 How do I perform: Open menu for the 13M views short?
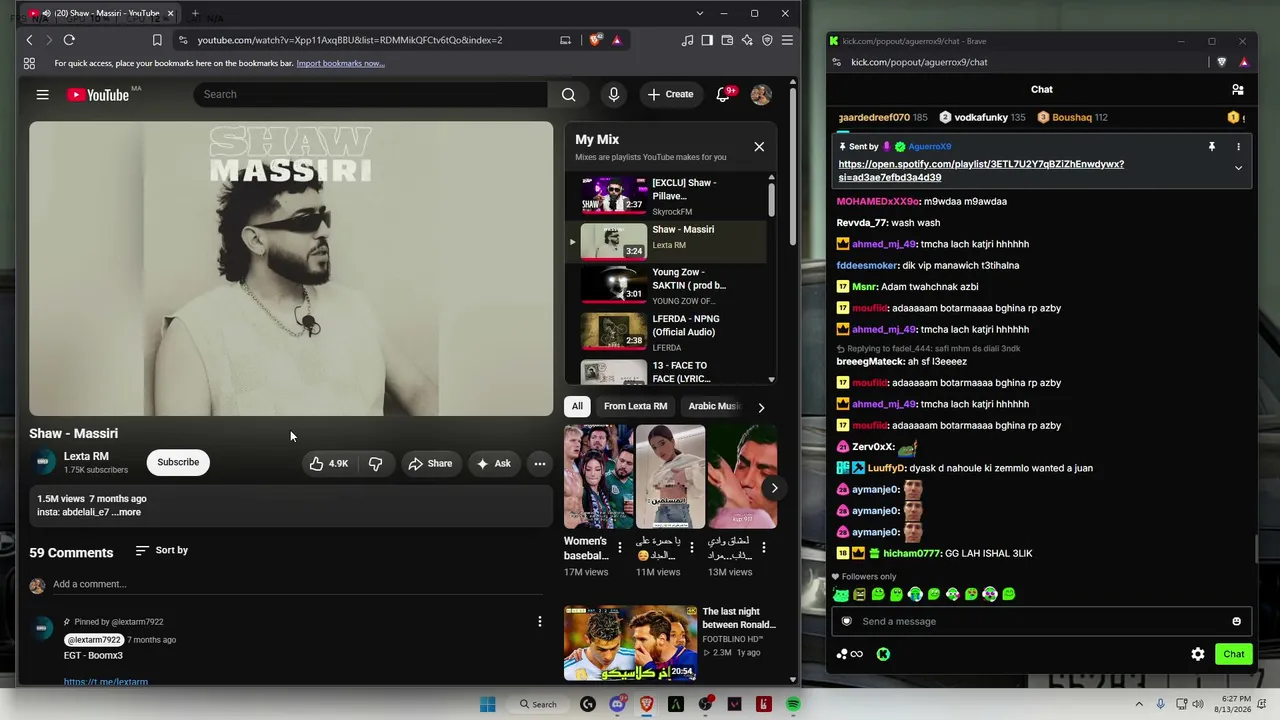coord(764,548)
